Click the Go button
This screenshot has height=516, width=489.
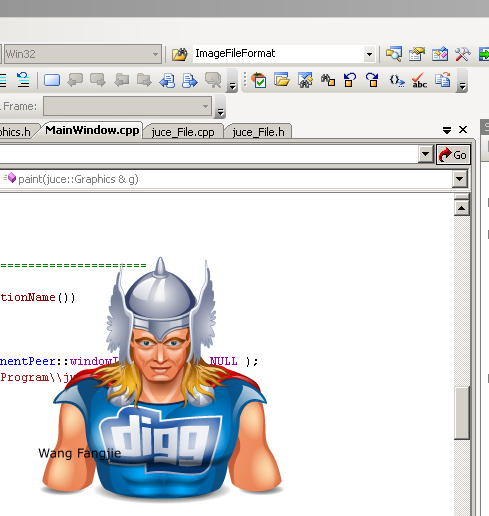click(453, 155)
